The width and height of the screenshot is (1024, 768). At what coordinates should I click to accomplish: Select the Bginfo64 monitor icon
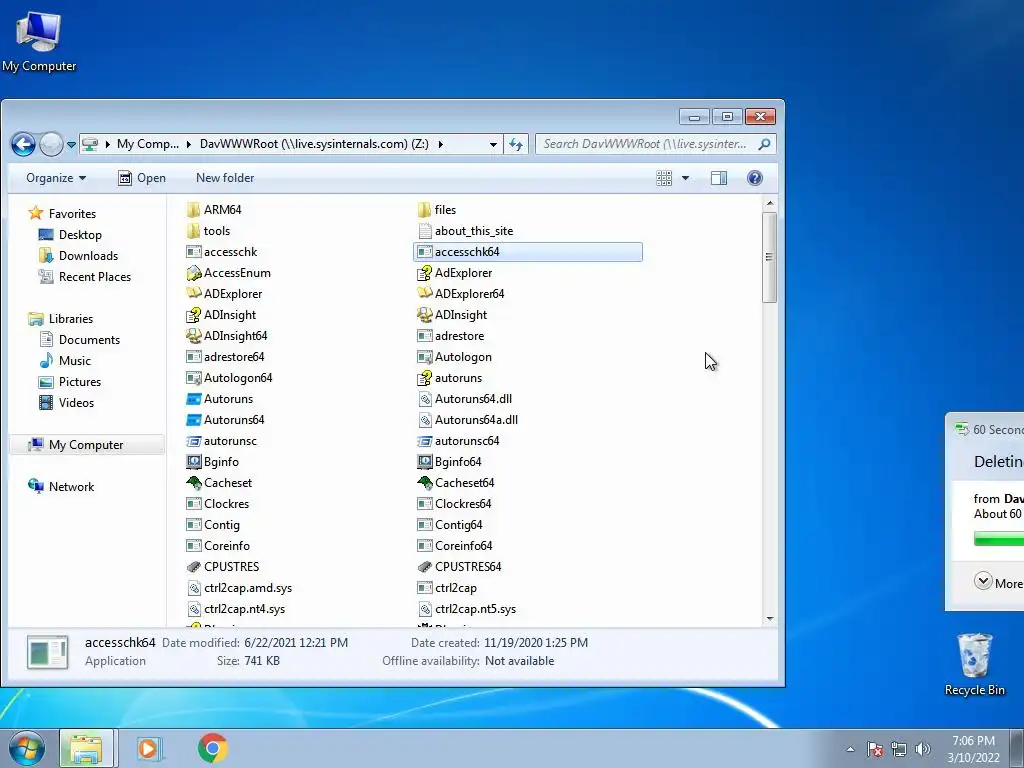pos(424,462)
